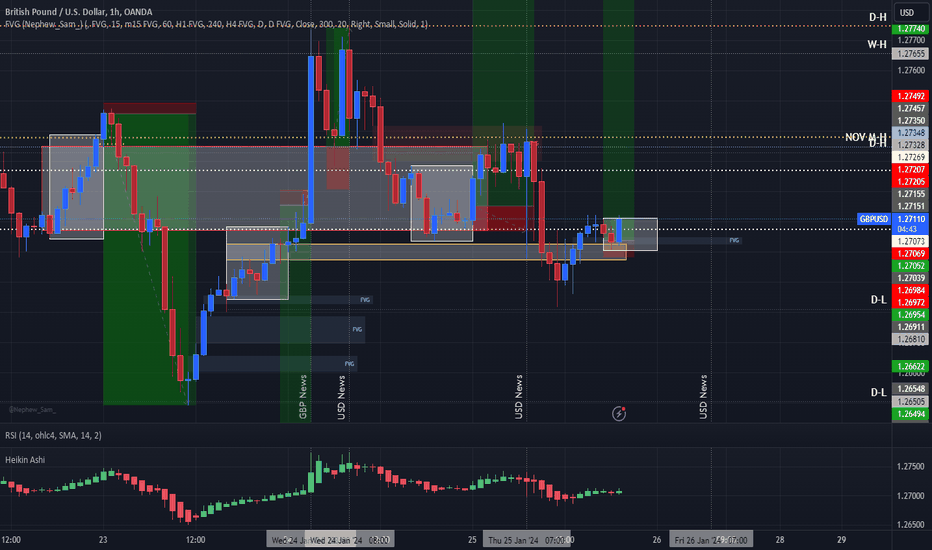Click the 23 date on the time axis
932x550 pixels.
(x=103, y=540)
